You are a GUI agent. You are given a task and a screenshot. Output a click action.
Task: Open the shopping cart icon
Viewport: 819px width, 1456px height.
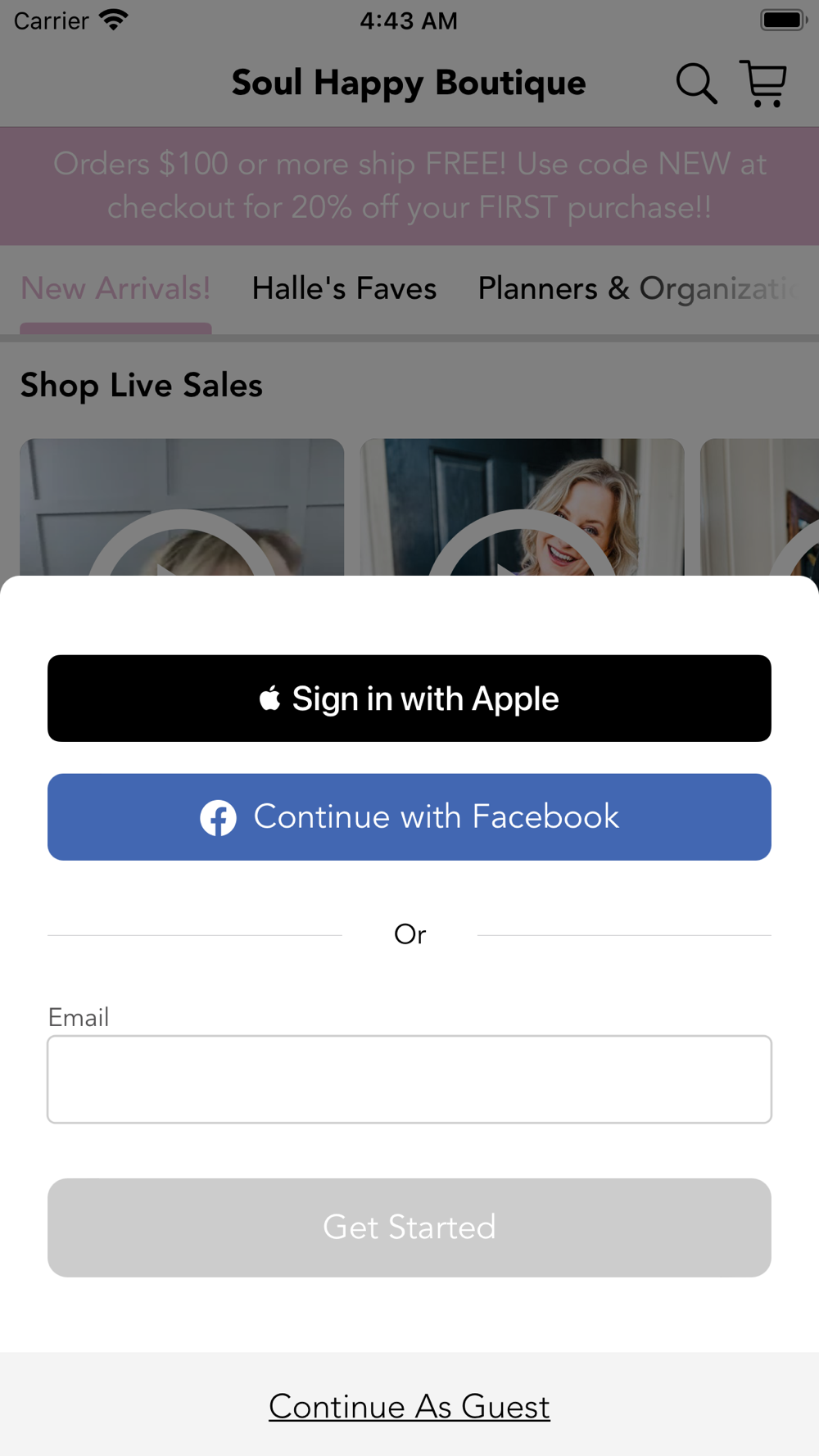pyautogui.click(x=763, y=83)
